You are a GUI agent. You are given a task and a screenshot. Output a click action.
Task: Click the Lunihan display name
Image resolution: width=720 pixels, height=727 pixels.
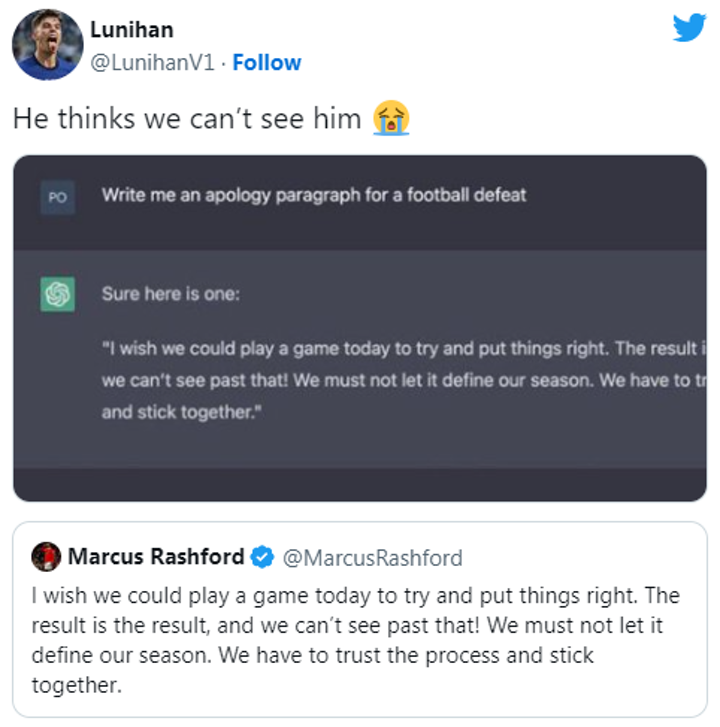(131, 30)
